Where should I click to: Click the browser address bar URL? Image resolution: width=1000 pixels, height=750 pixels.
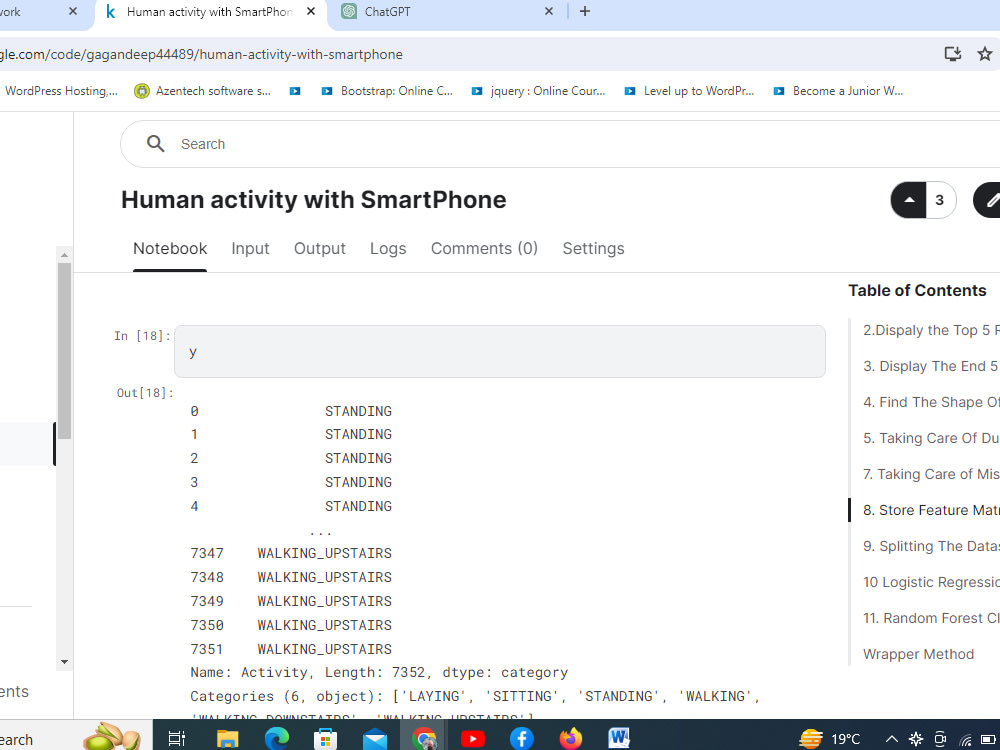[202, 55]
